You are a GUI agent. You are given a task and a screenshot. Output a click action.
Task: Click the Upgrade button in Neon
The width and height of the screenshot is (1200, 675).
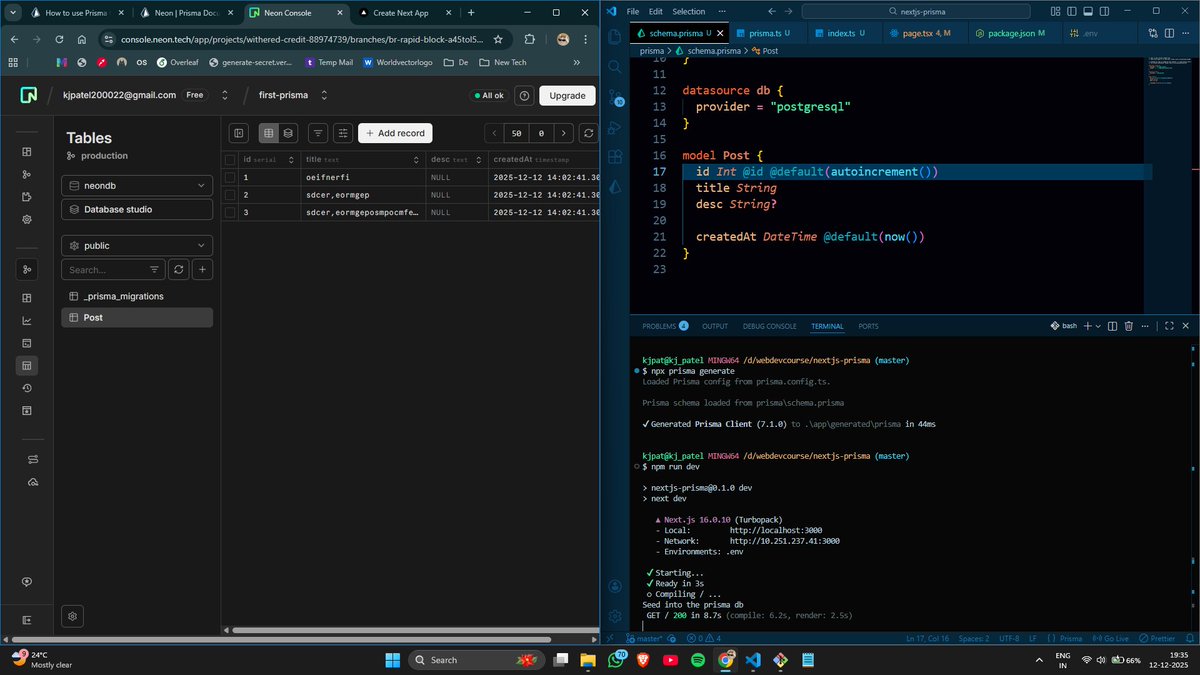coord(567,95)
